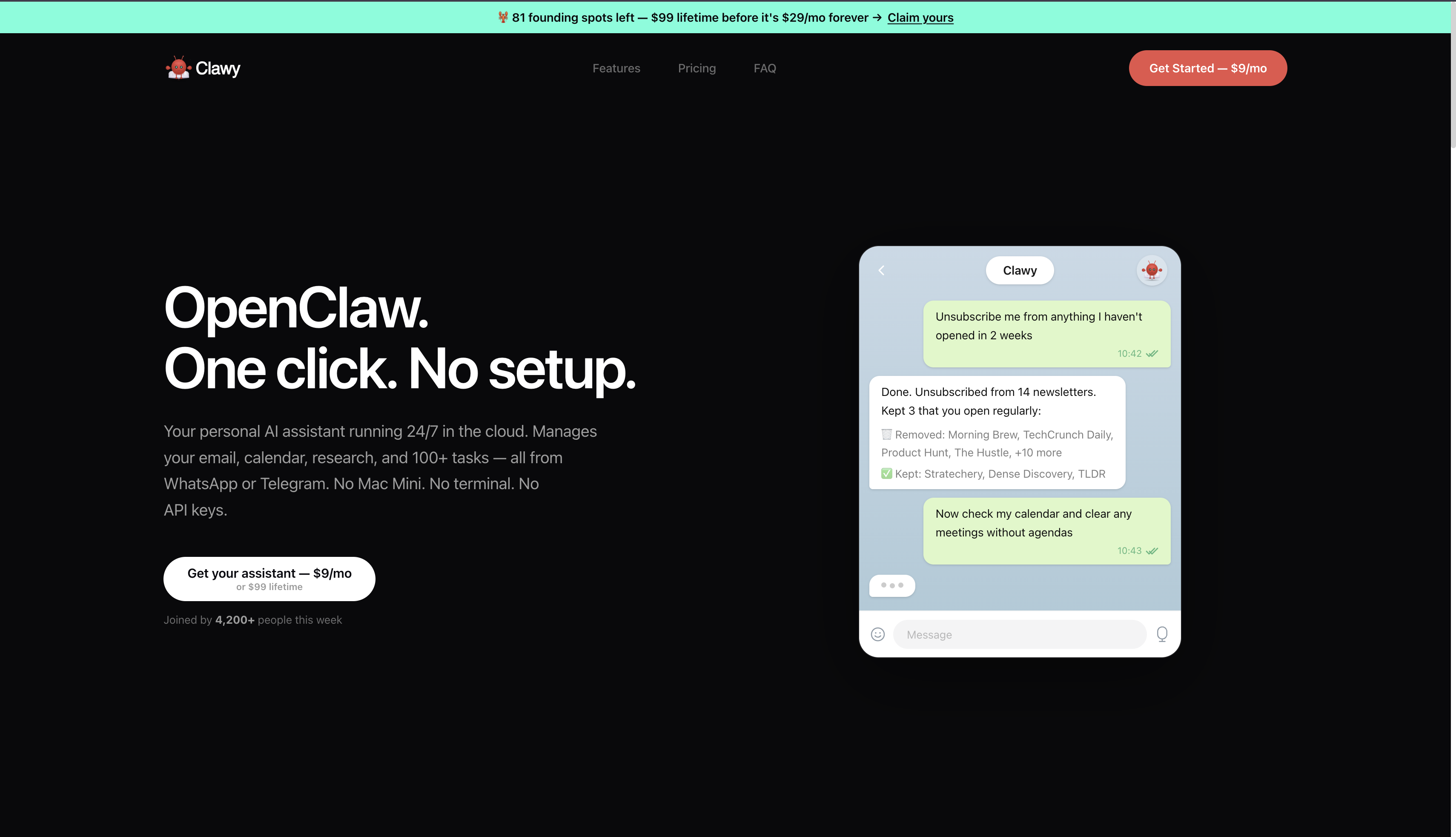Click the green checkbox beside Kept newsletters
Screen dimensions: 1456x837
tap(886, 473)
